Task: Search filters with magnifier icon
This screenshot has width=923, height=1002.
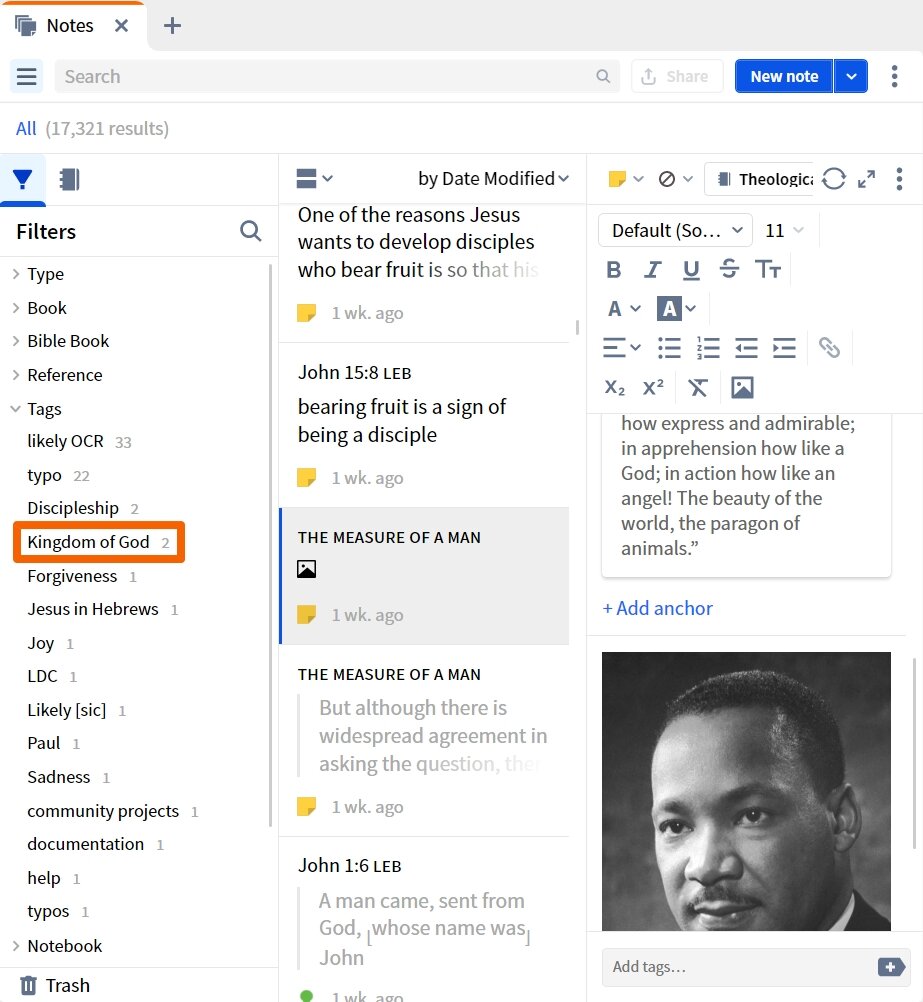Action: [x=251, y=231]
